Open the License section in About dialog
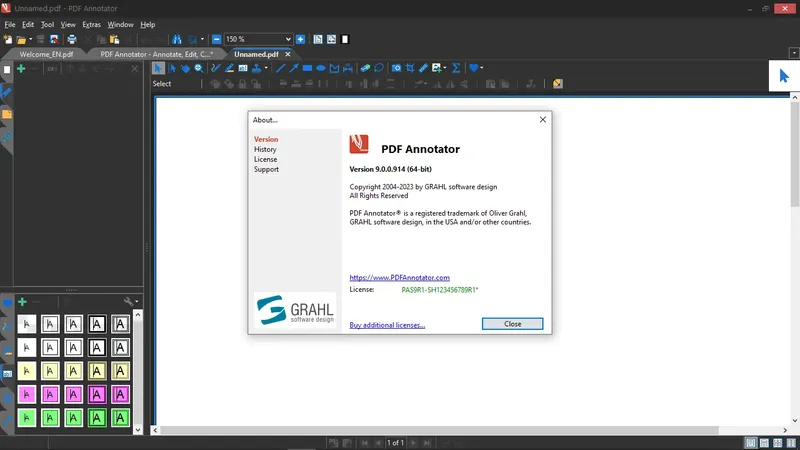 click(x=266, y=159)
